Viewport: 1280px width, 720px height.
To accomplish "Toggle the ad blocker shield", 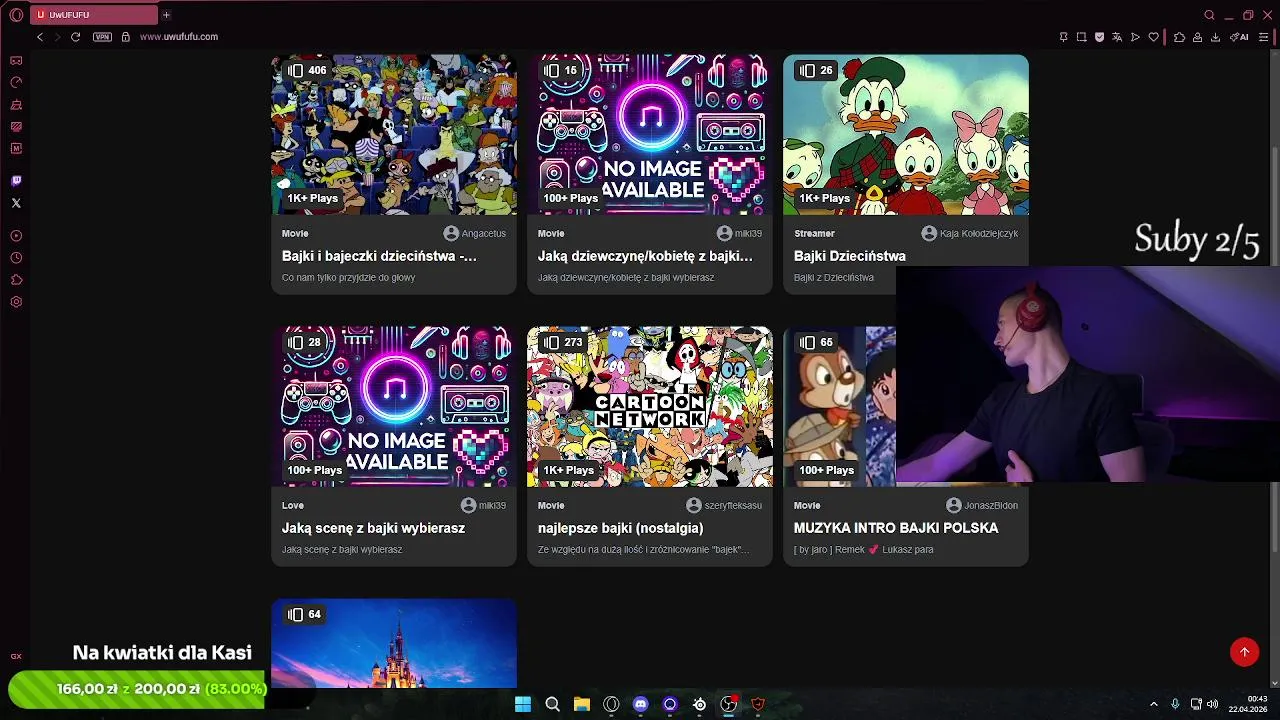I will 1099,37.
